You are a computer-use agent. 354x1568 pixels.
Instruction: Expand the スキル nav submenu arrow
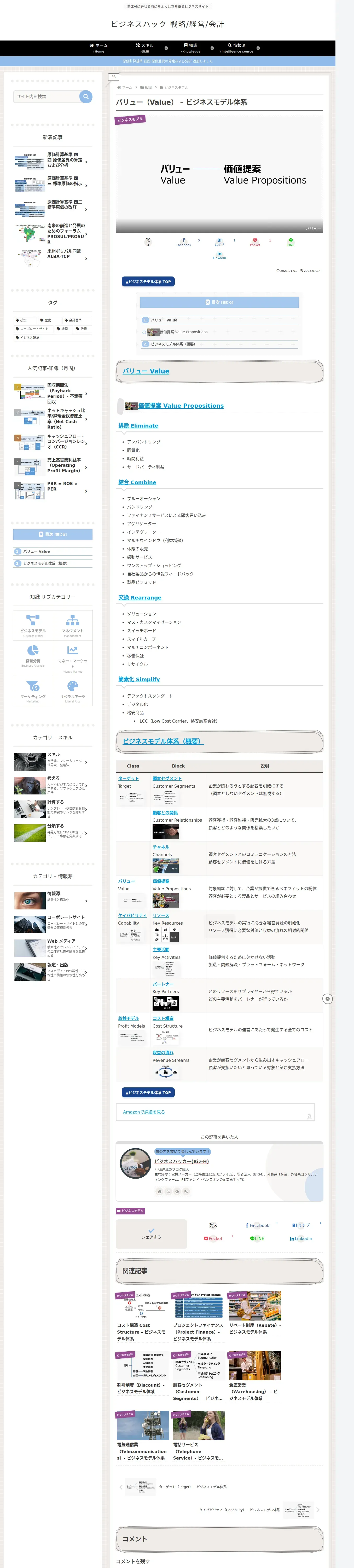pos(167,48)
